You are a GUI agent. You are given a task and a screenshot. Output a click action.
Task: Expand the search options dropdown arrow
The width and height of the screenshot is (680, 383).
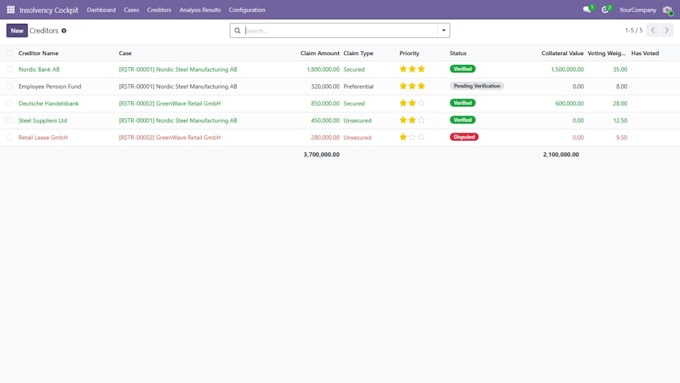click(444, 30)
